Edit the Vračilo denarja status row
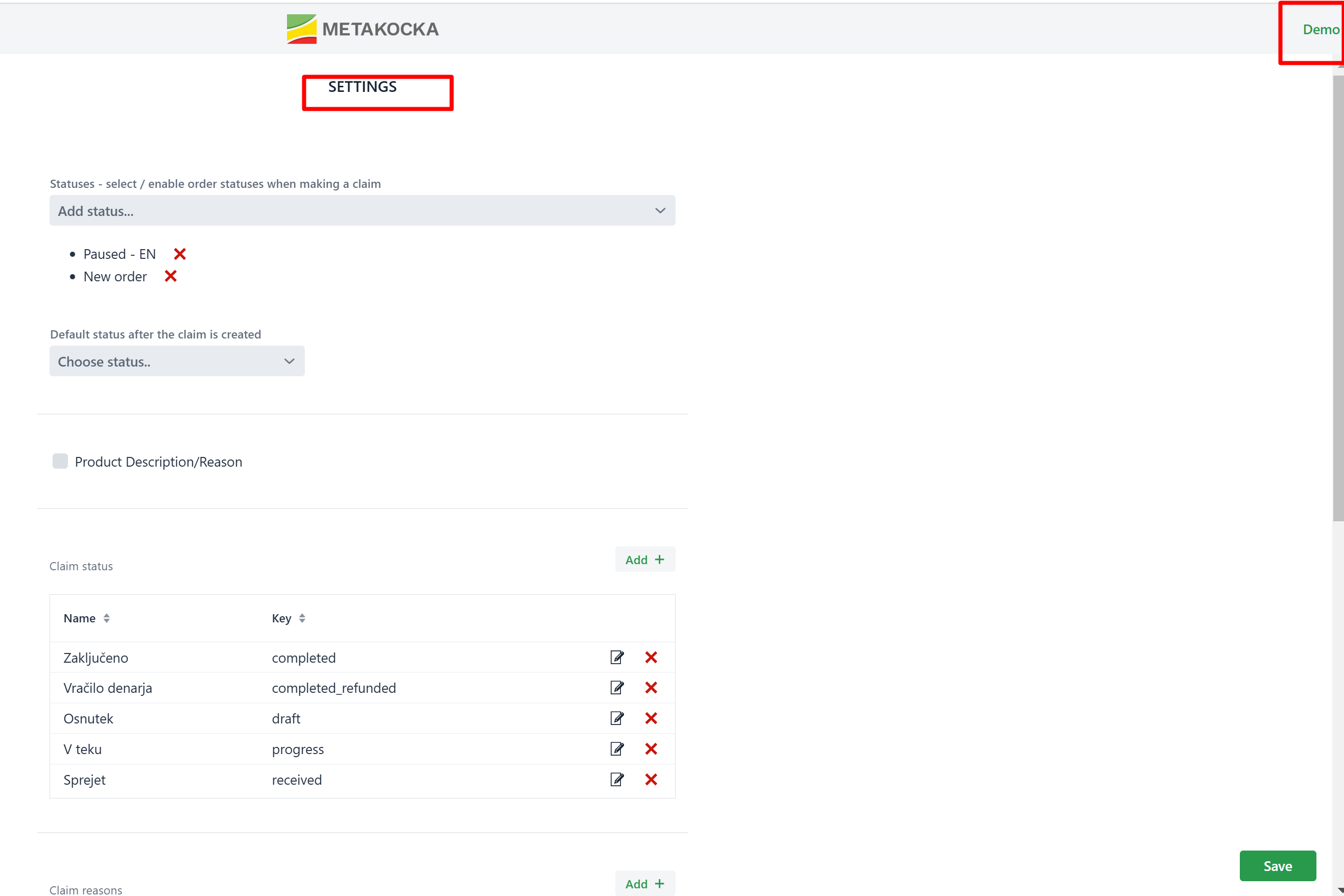Viewport: 1344px width, 896px height. tap(616, 687)
